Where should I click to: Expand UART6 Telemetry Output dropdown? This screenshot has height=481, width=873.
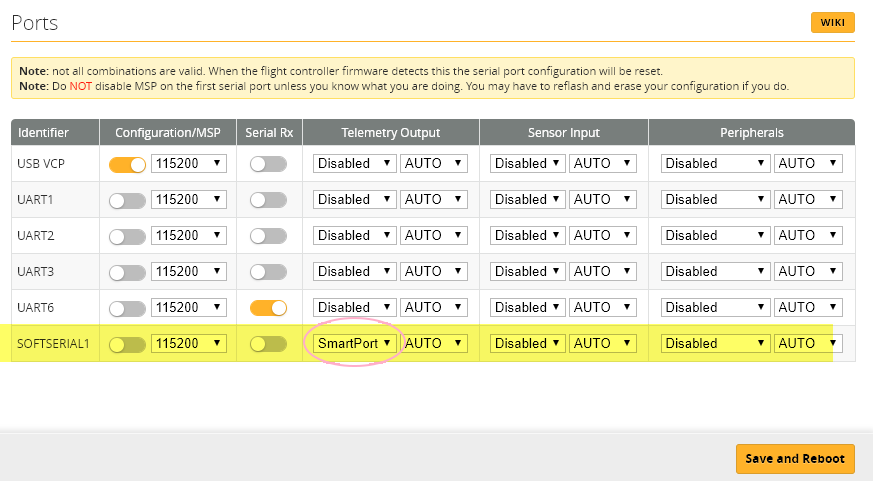tap(354, 307)
